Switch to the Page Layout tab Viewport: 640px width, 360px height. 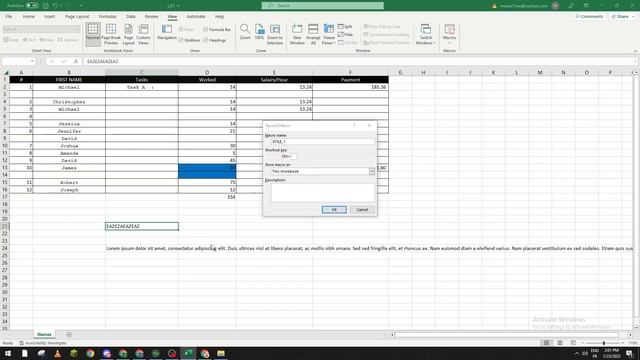77,17
